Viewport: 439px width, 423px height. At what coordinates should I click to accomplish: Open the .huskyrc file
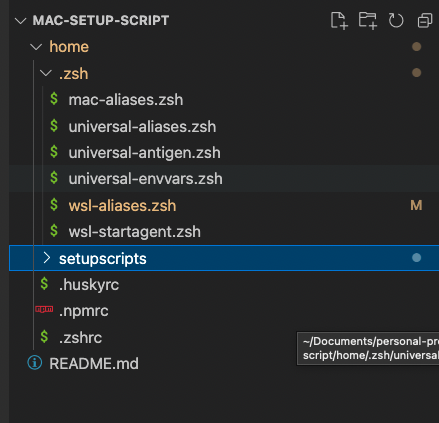click(x=89, y=285)
